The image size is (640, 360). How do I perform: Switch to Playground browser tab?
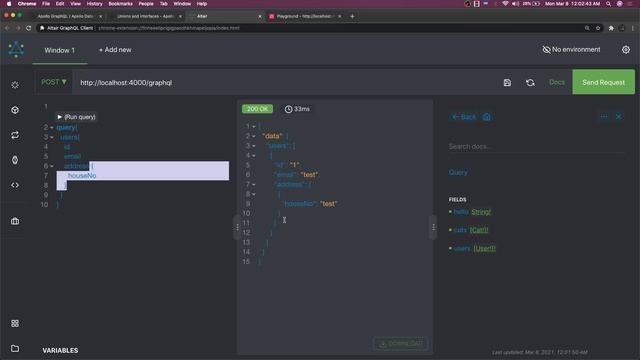(x=305, y=16)
